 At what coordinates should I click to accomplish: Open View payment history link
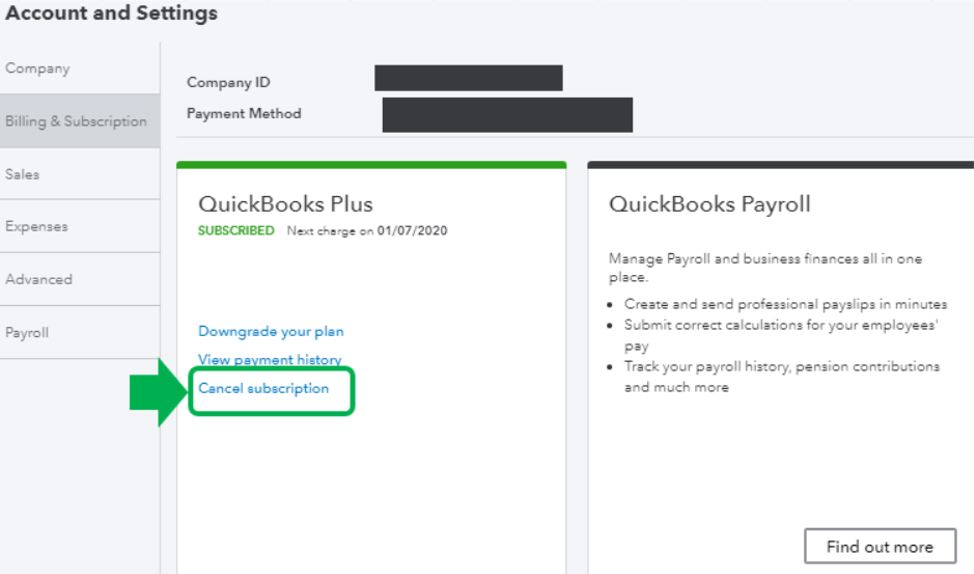pyautogui.click(x=269, y=359)
